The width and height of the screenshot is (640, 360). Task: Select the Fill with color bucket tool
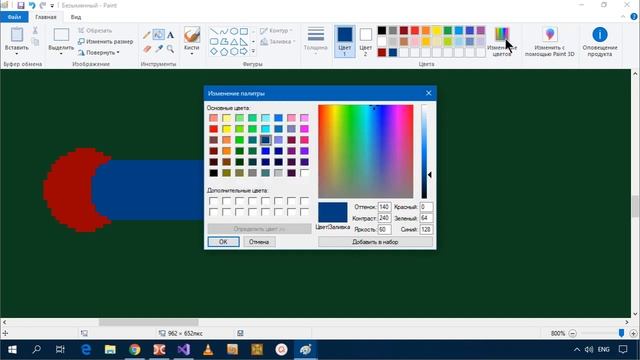158,35
